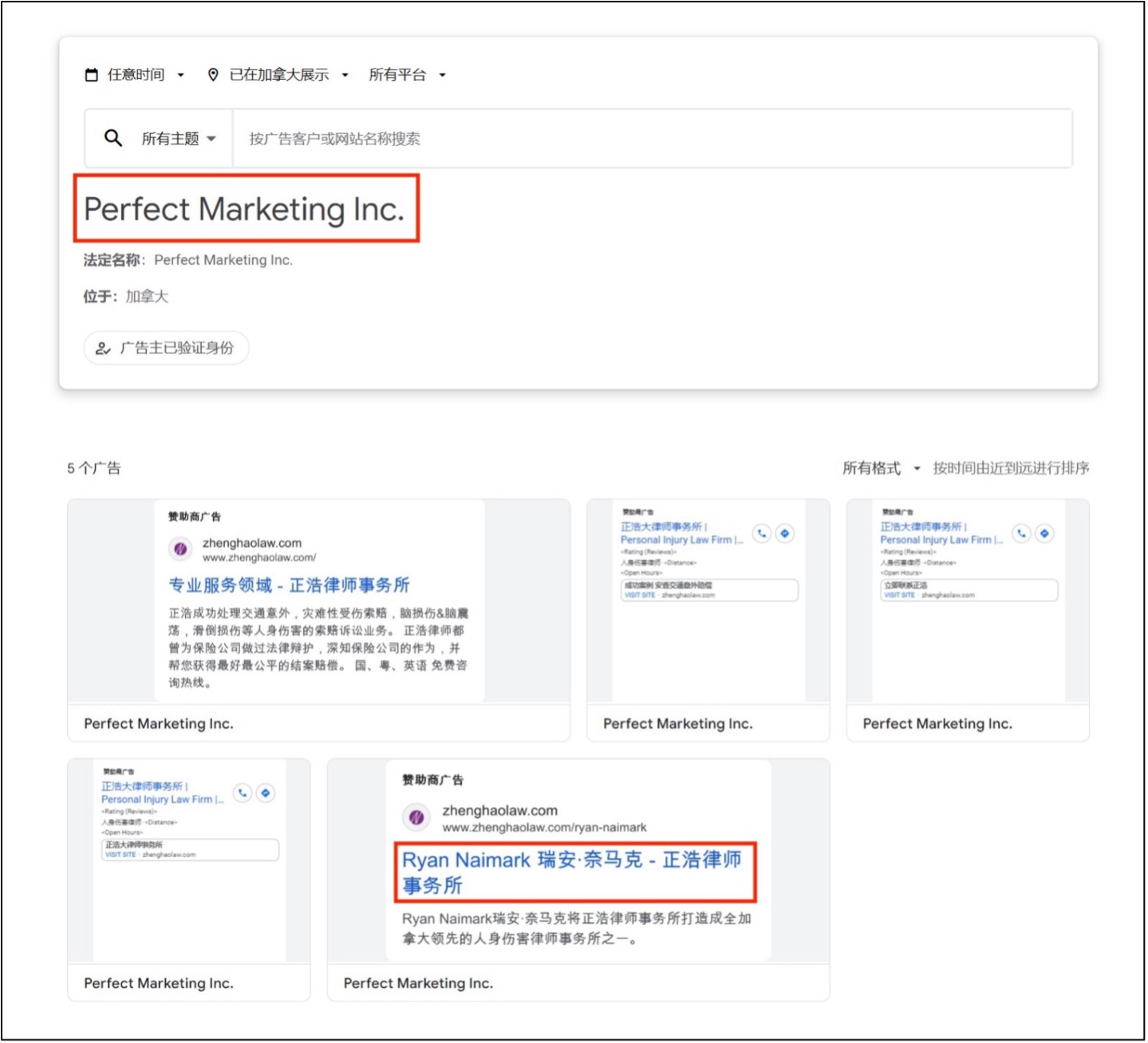Click the www.zhenghaolaw.com/ URL in the first ad

(x=258, y=558)
